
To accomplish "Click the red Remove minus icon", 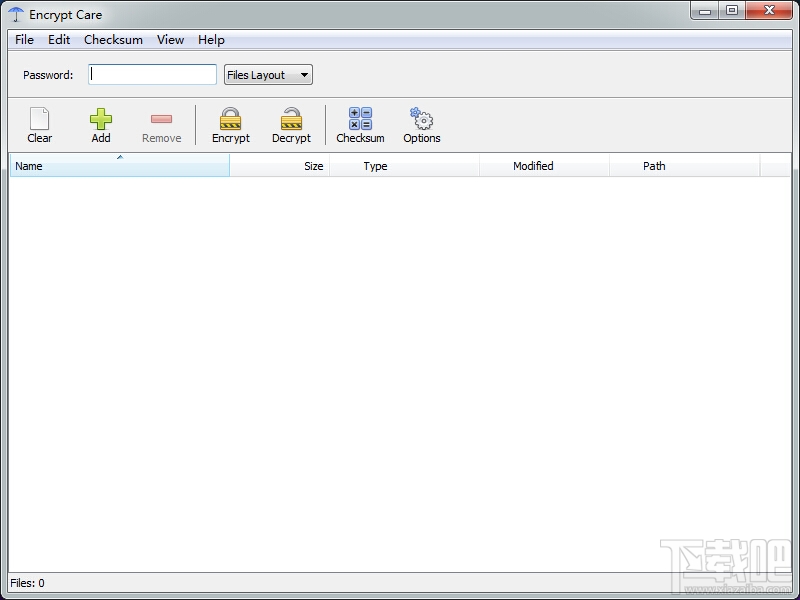I will tap(161, 119).
